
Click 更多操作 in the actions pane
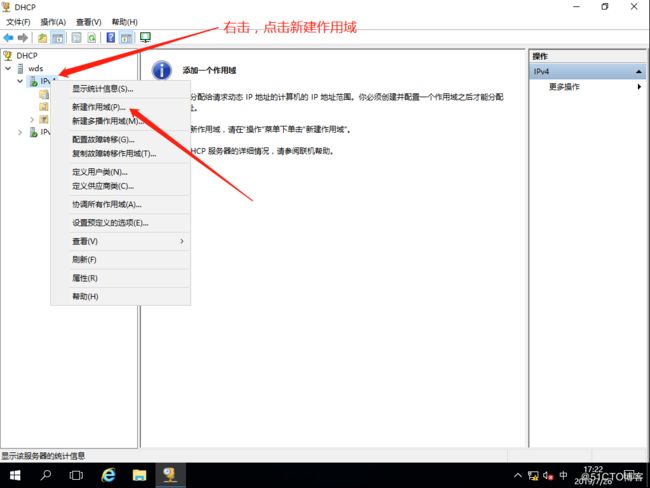click(564, 87)
